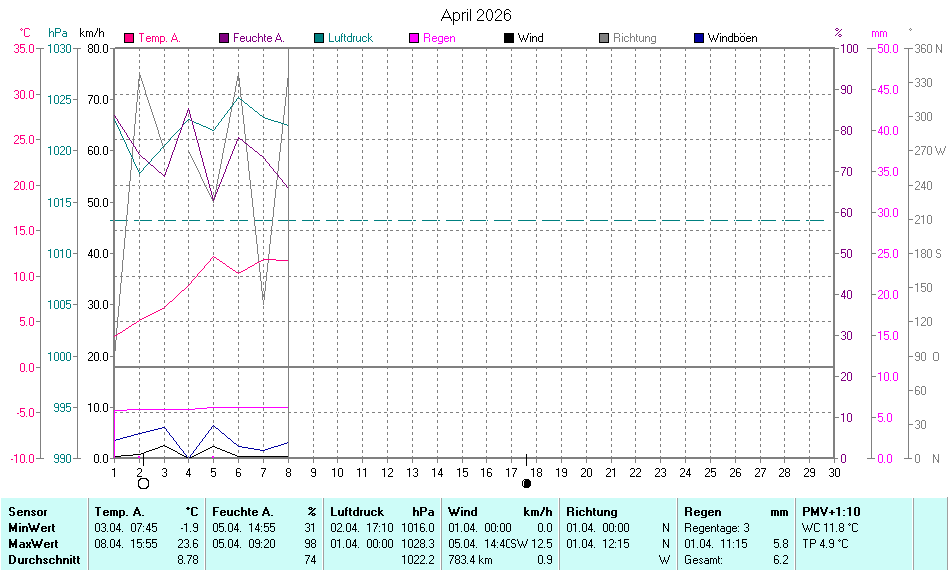Click the full moon symbol below day 2
948x570 pixels.
[x=143, y=483]
